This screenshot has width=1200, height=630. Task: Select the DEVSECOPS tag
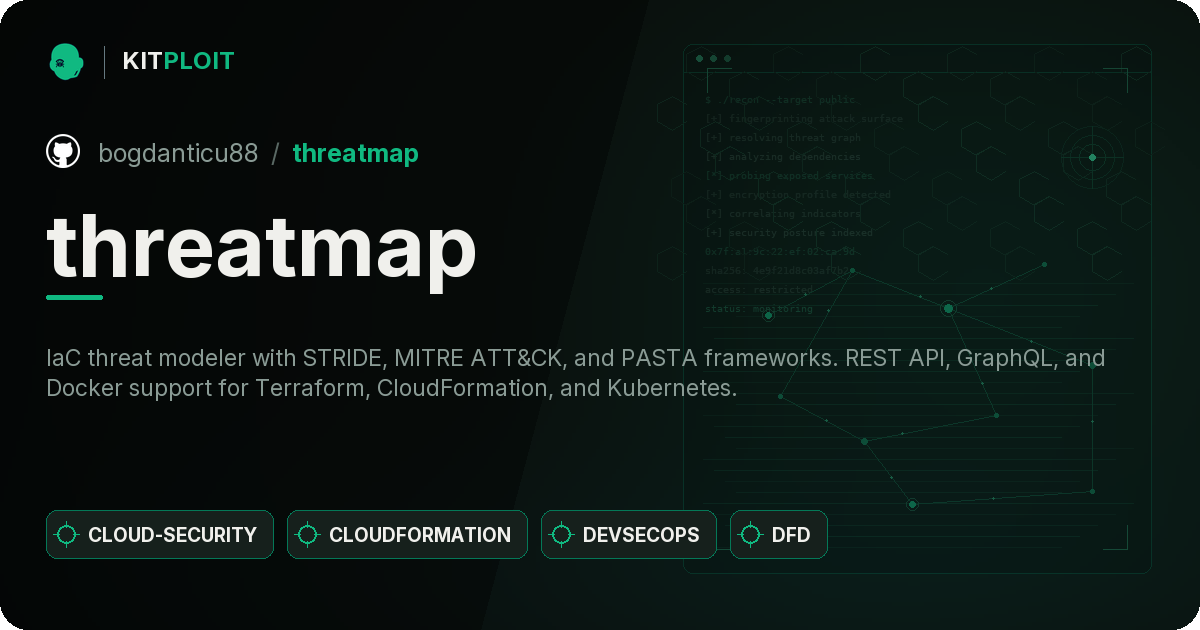pyautogui.click(x=629, y=534)
